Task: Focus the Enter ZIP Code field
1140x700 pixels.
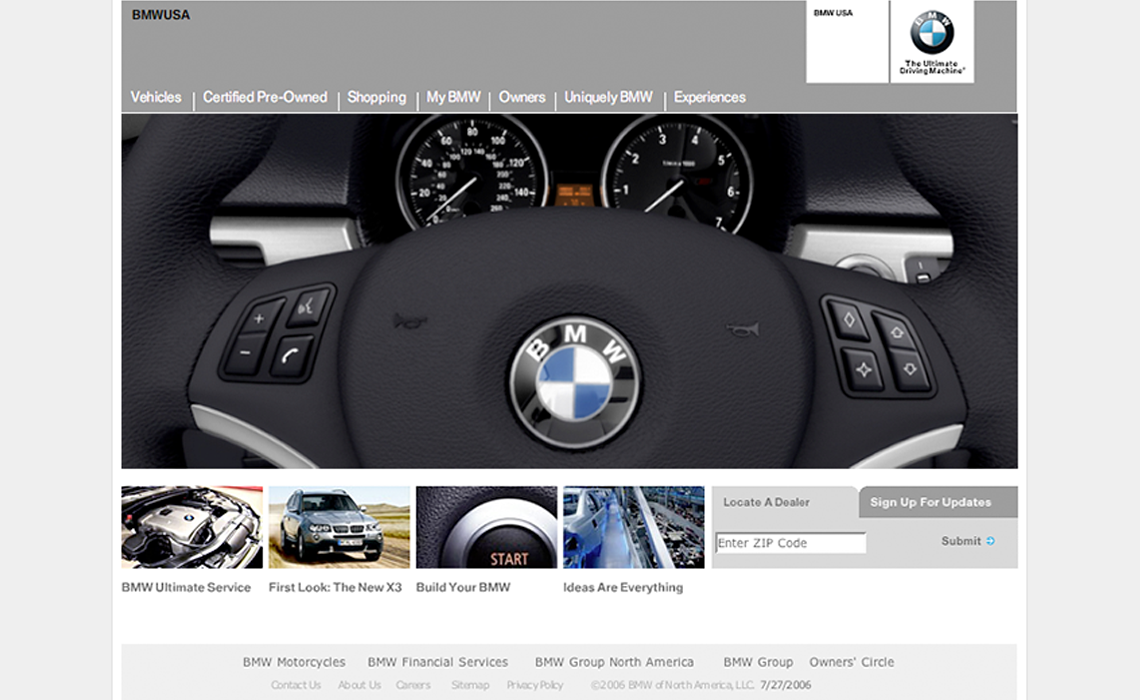Action: point(790,543)
